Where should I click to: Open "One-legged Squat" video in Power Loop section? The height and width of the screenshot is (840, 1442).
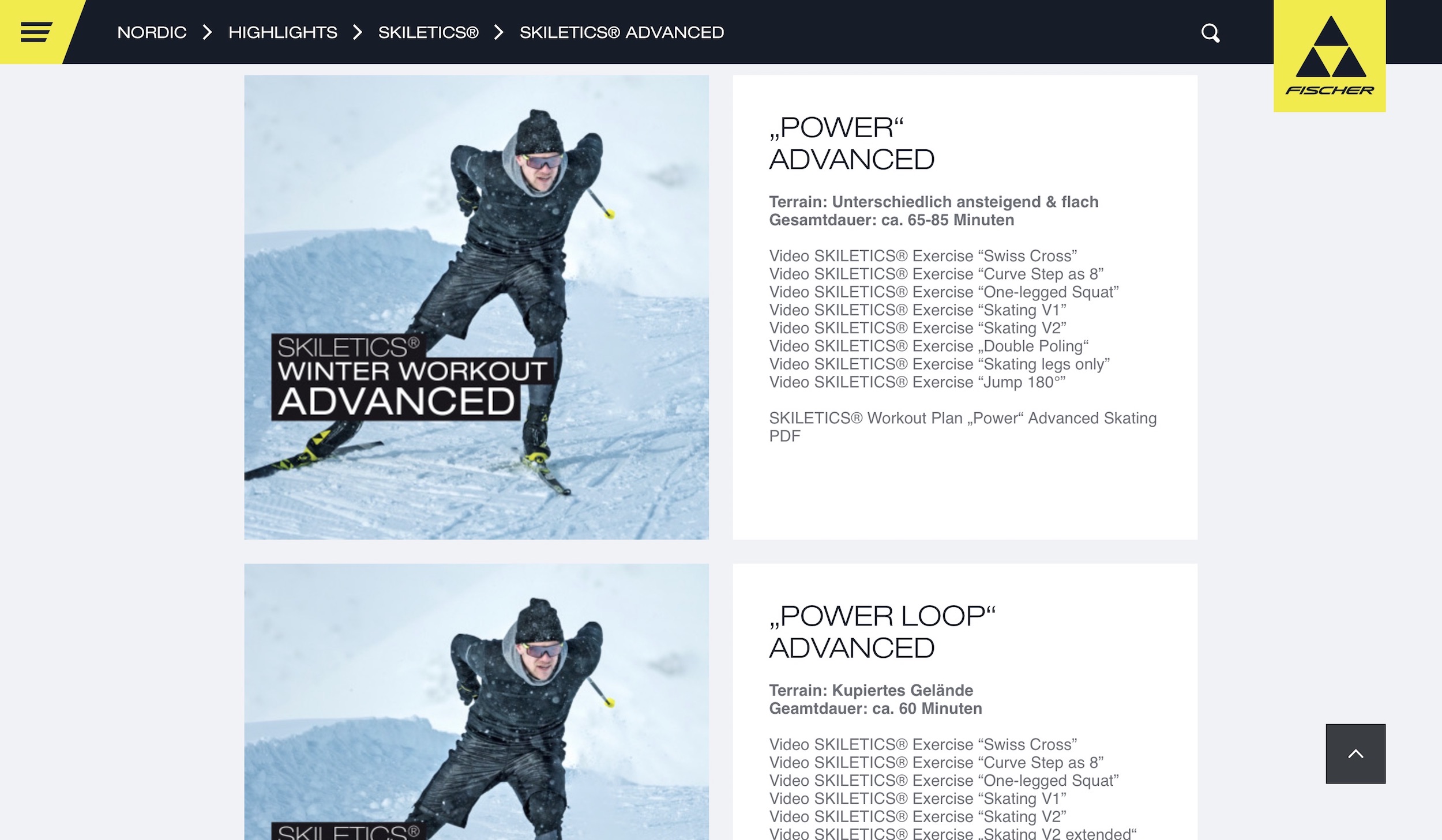tap(944, 781)
